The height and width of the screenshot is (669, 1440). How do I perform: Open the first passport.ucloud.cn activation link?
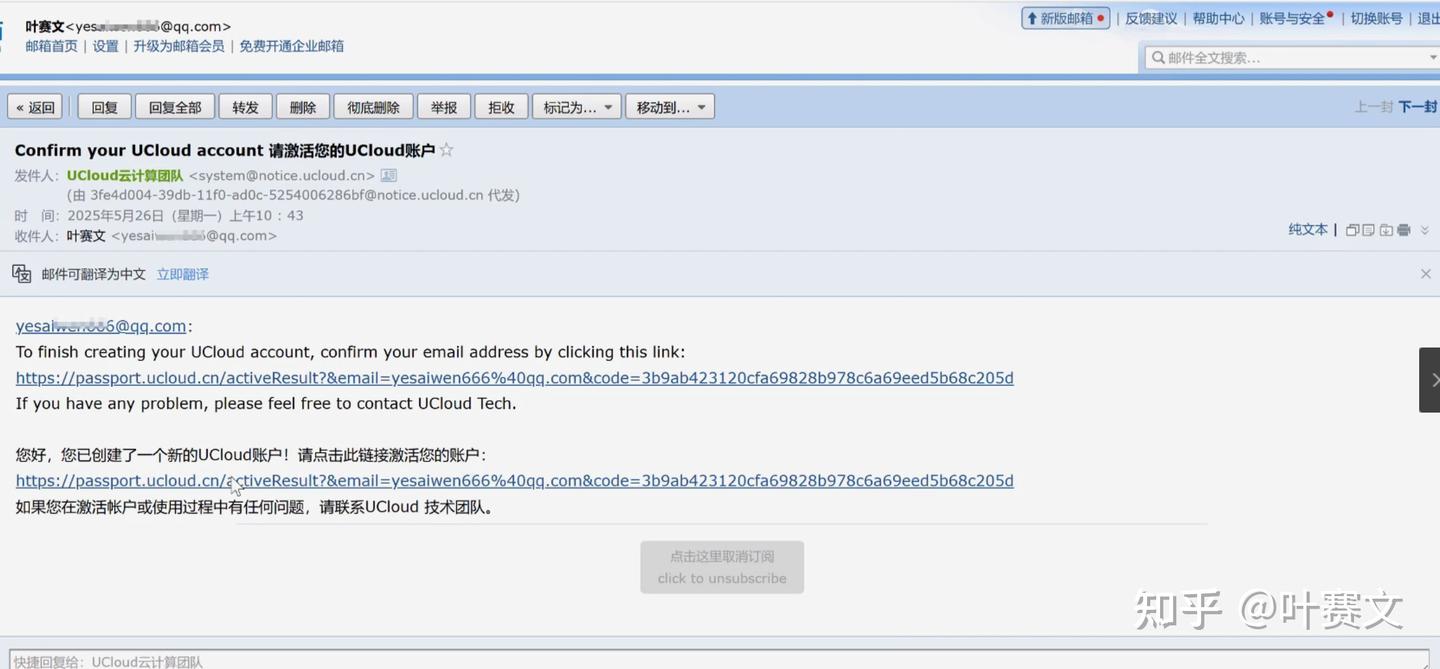(x=515, y=378)
